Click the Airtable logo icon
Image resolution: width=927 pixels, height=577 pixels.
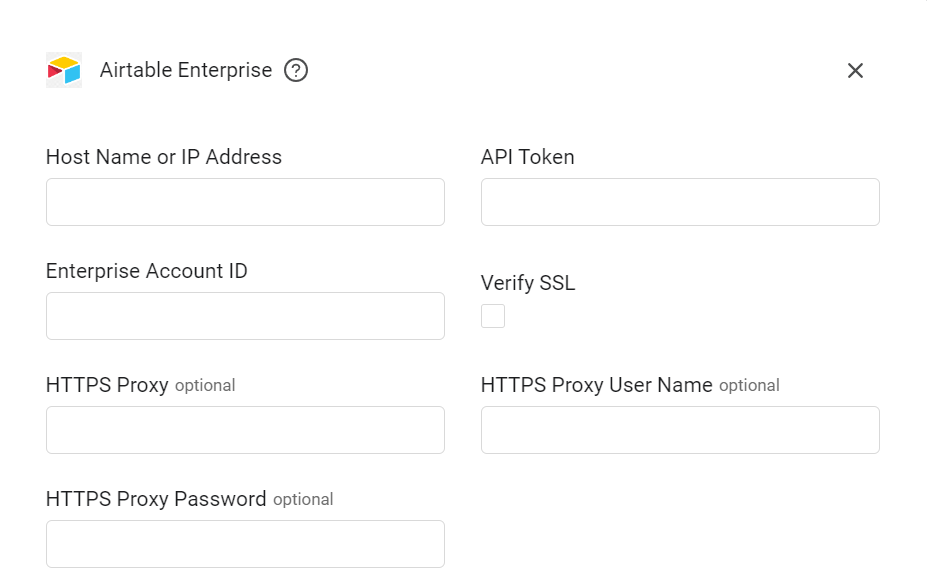(x=64, y=70)
